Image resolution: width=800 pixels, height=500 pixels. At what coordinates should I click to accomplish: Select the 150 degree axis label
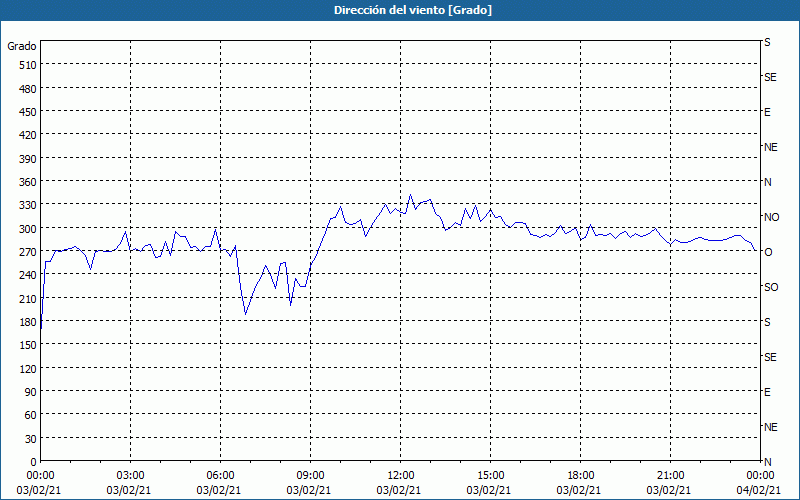pos(28,345)
